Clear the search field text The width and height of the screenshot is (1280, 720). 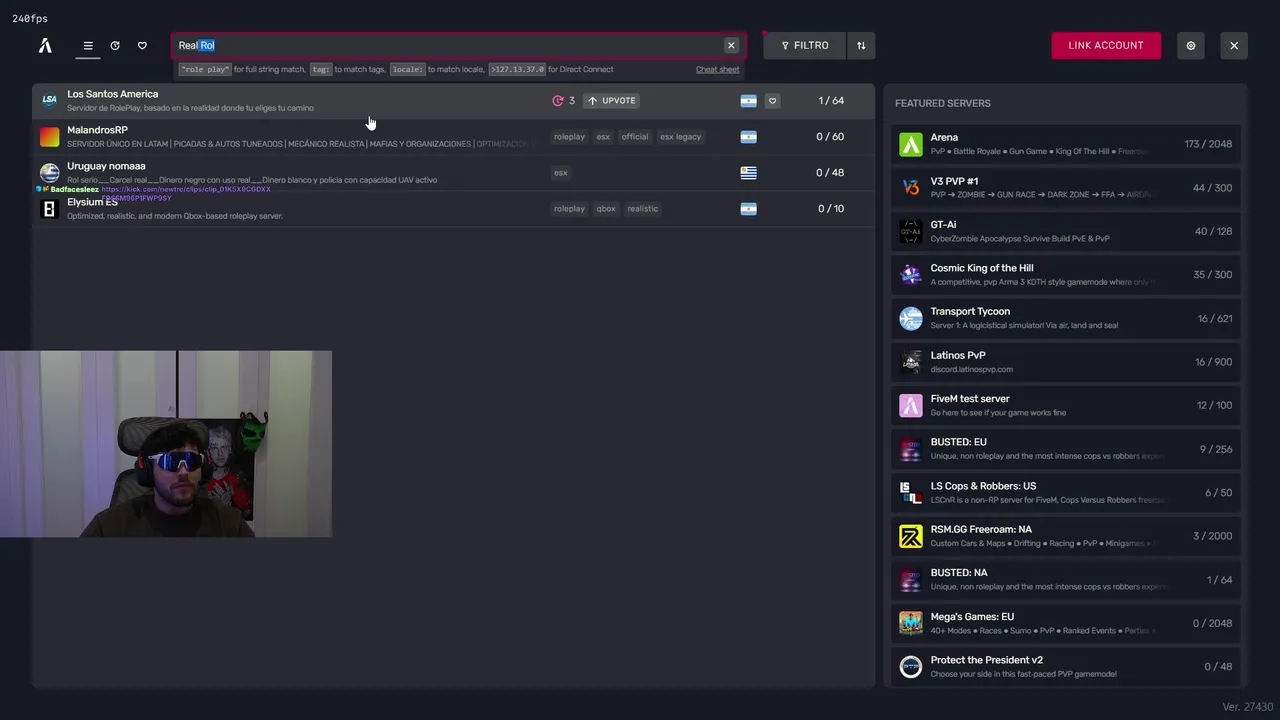(731, 45)
